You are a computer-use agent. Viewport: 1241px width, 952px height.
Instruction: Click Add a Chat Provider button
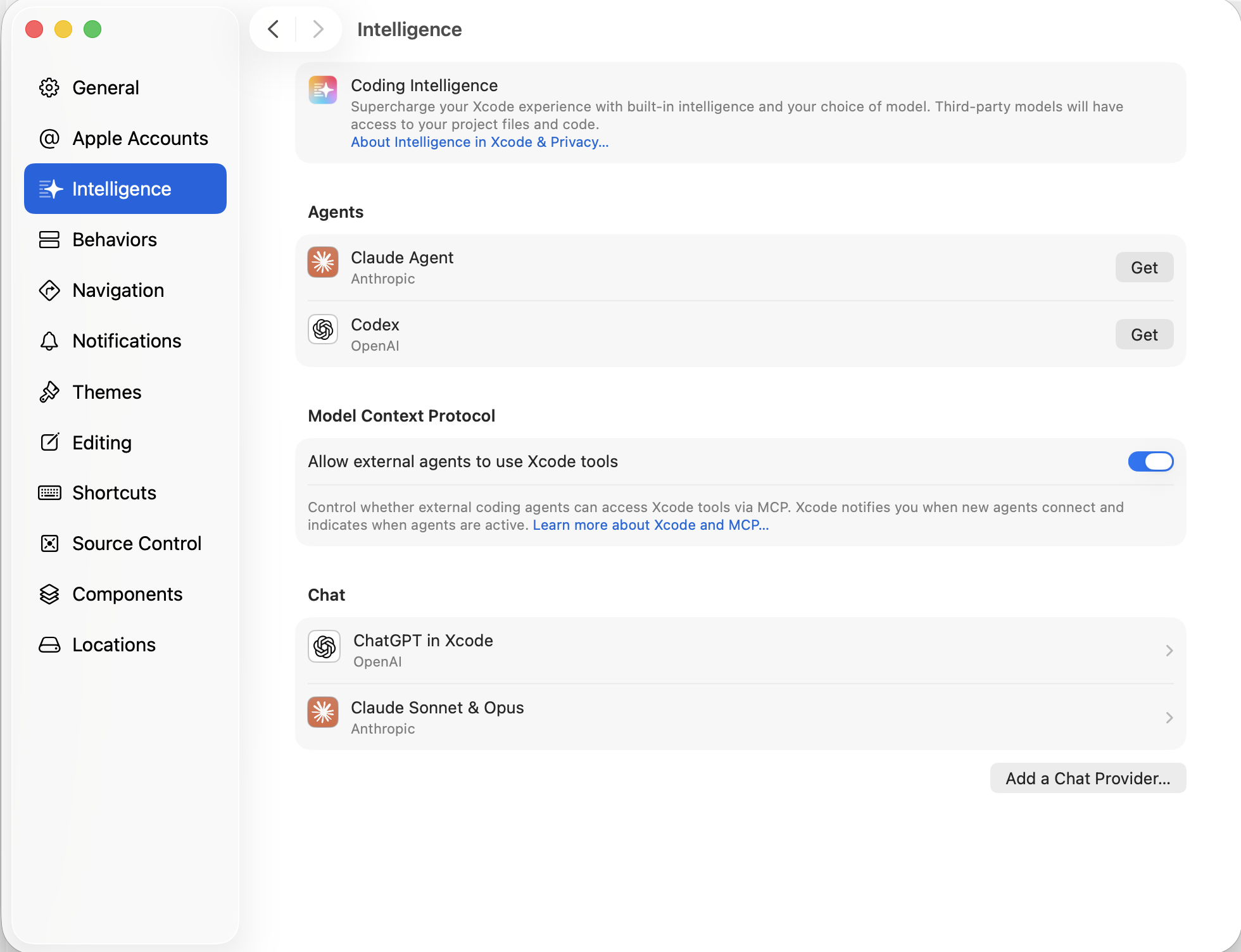point(1087,779)
